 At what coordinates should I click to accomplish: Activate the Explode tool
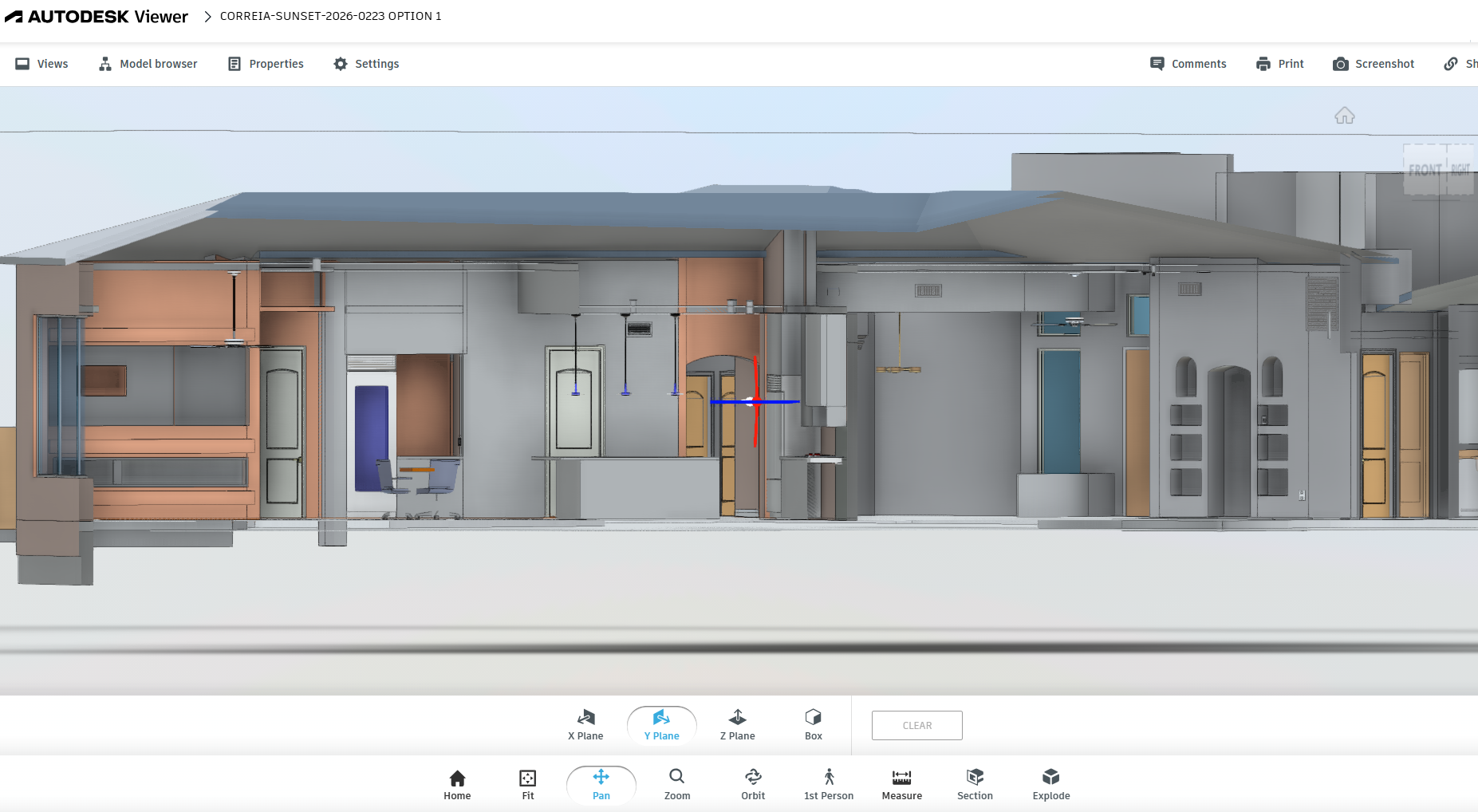pyautogui.click(x=1050, y=783)
